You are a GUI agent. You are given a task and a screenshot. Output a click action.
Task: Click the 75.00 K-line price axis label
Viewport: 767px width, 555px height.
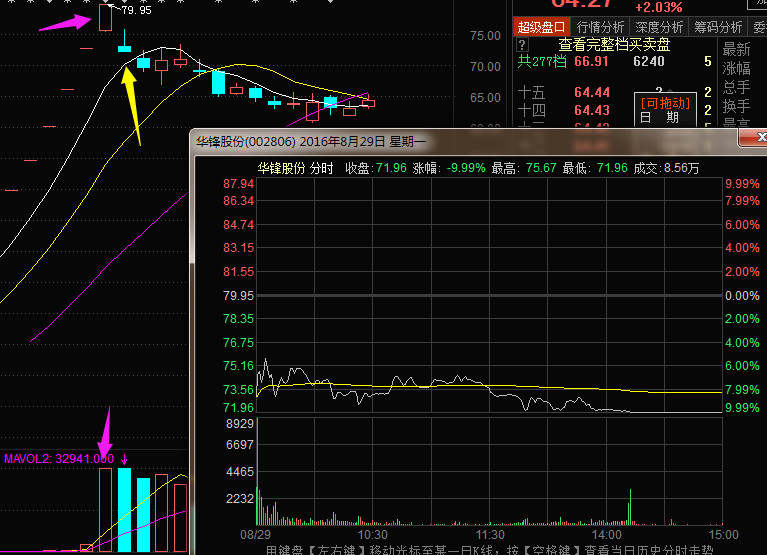point(485,36)
